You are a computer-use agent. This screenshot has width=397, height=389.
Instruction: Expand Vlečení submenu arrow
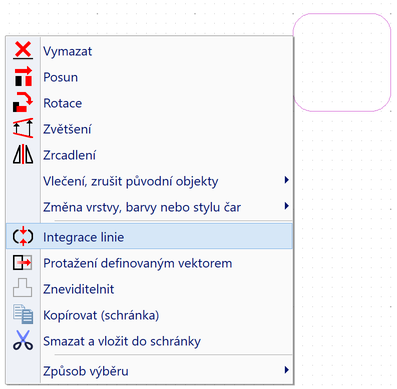(x=286, y=180)
